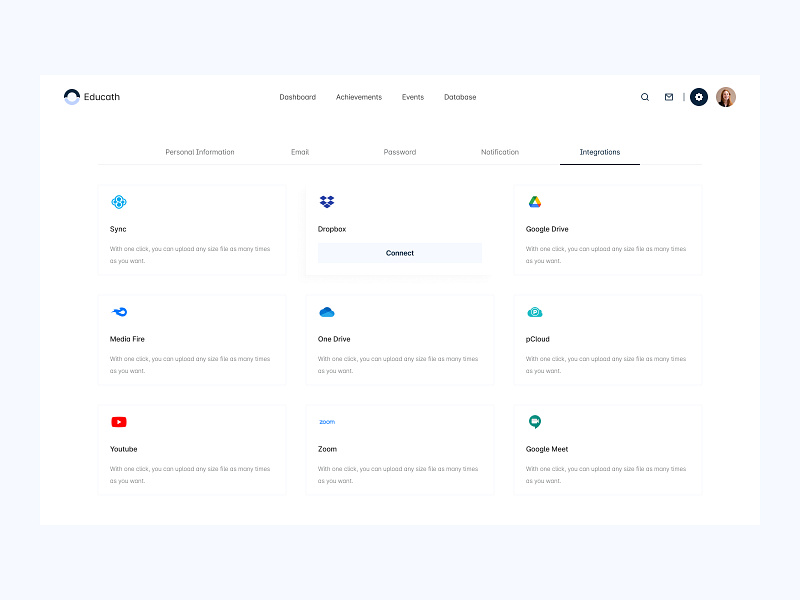
Task: Click the Media Fire logo icon
Action: tap(119, 312)
